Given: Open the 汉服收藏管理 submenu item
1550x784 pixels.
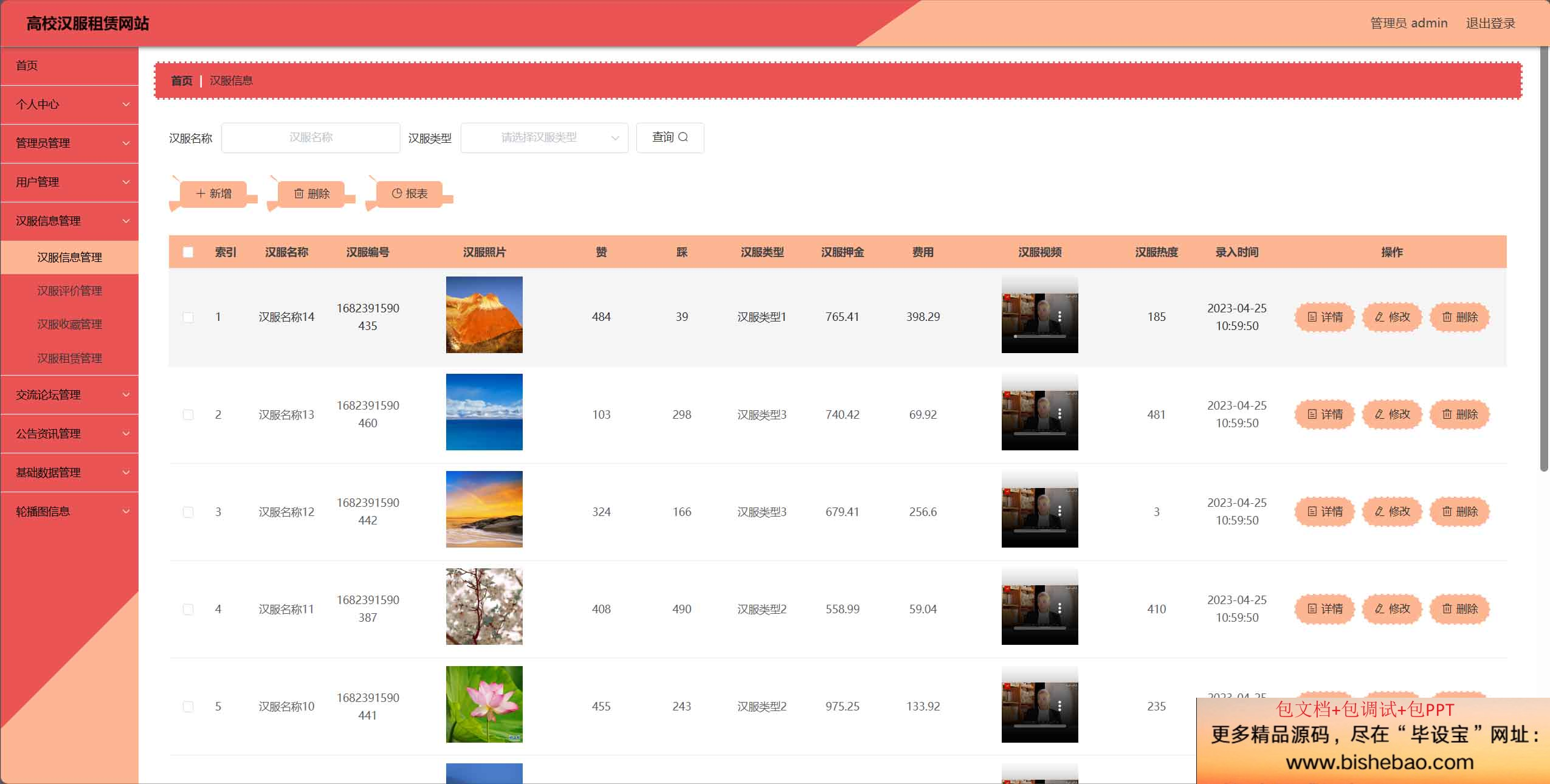Looking at the screenshot, I should (x=69, y=325).
